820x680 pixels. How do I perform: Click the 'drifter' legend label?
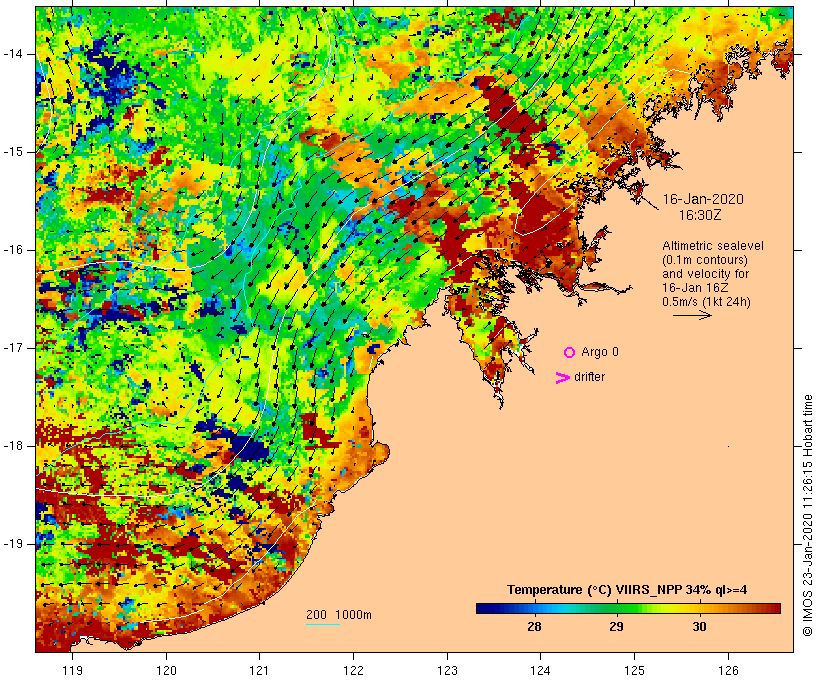[589, 377]
